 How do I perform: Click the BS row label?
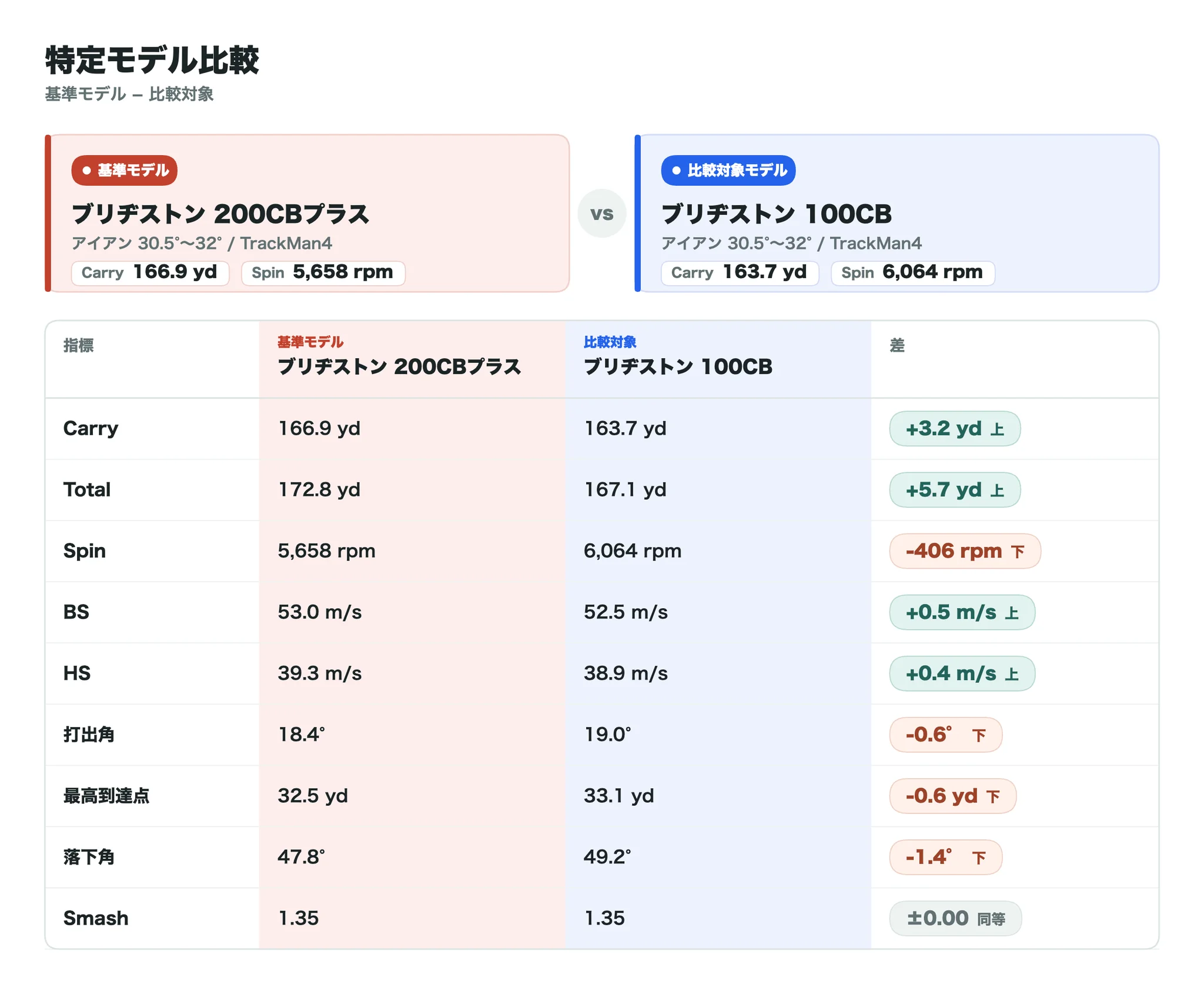(x=76, y=612)
